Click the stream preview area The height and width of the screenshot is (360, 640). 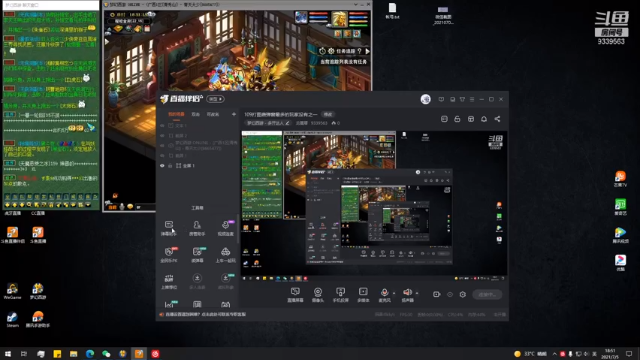pos(374,206)
